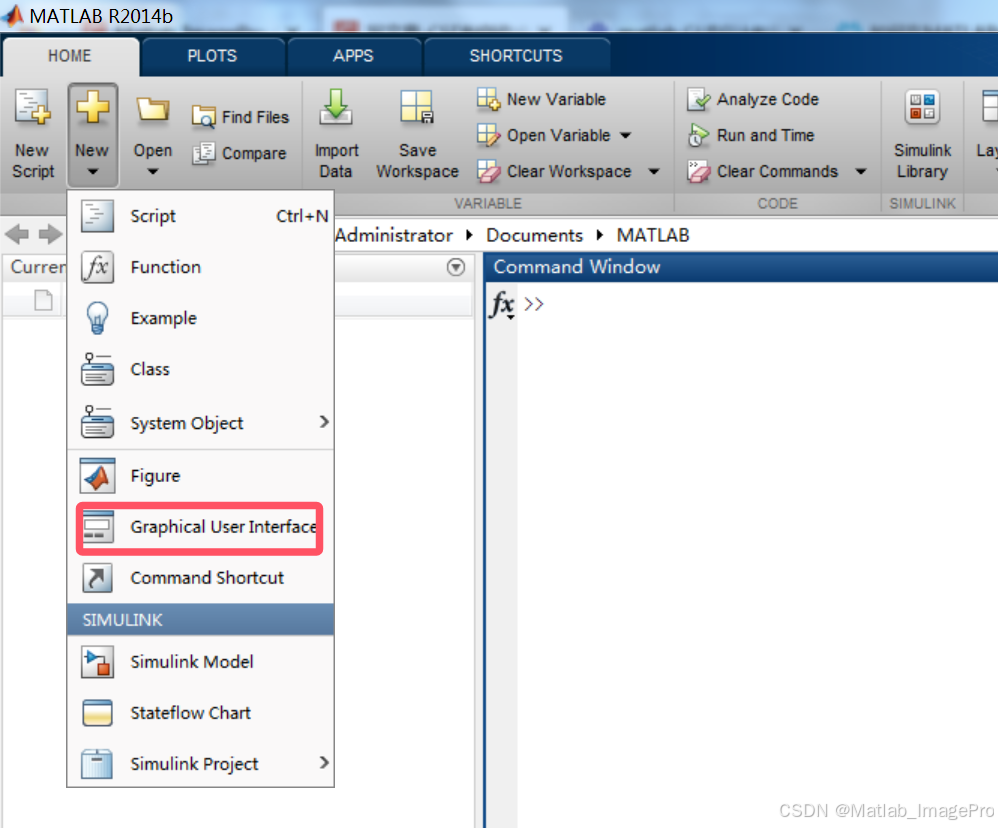Open the Clear Workspace dropdown arrow

(654, 172)
